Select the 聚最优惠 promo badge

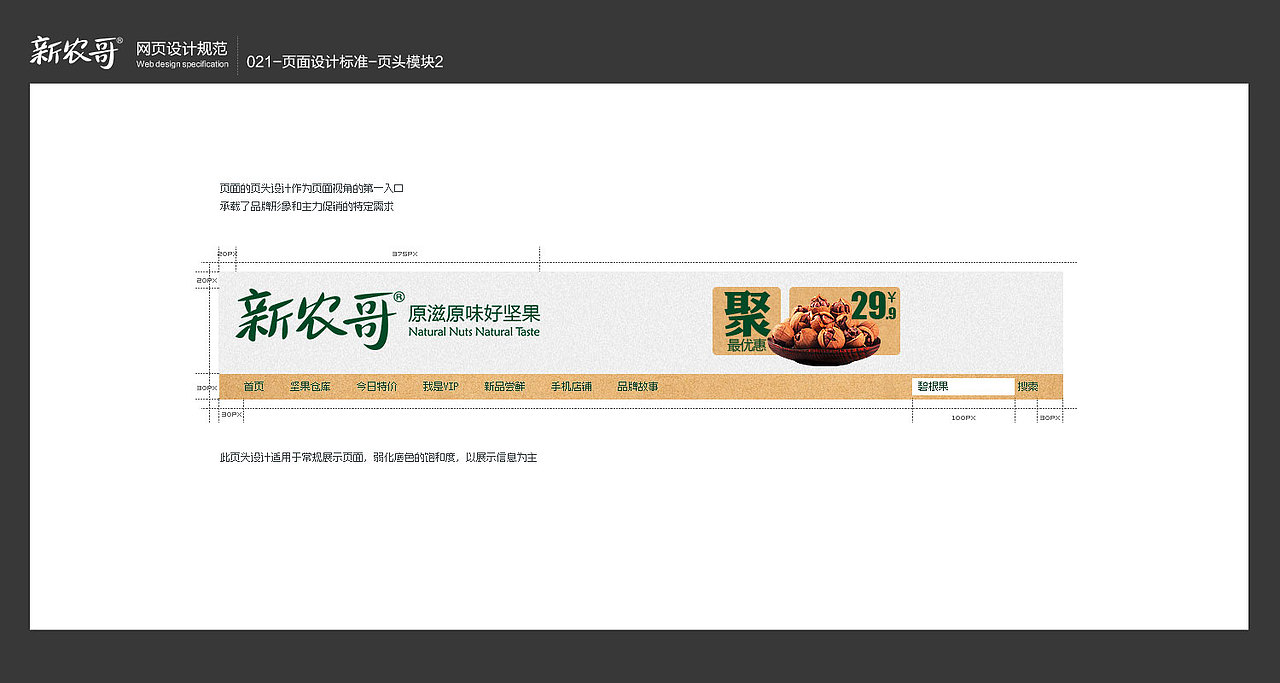point(746,318)
